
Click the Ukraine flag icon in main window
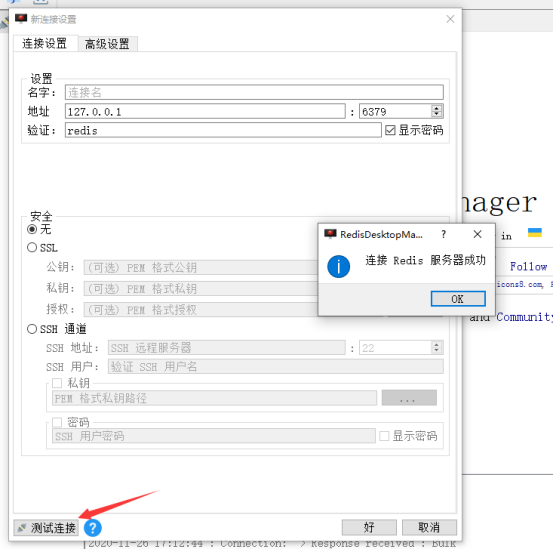[535, 232]
